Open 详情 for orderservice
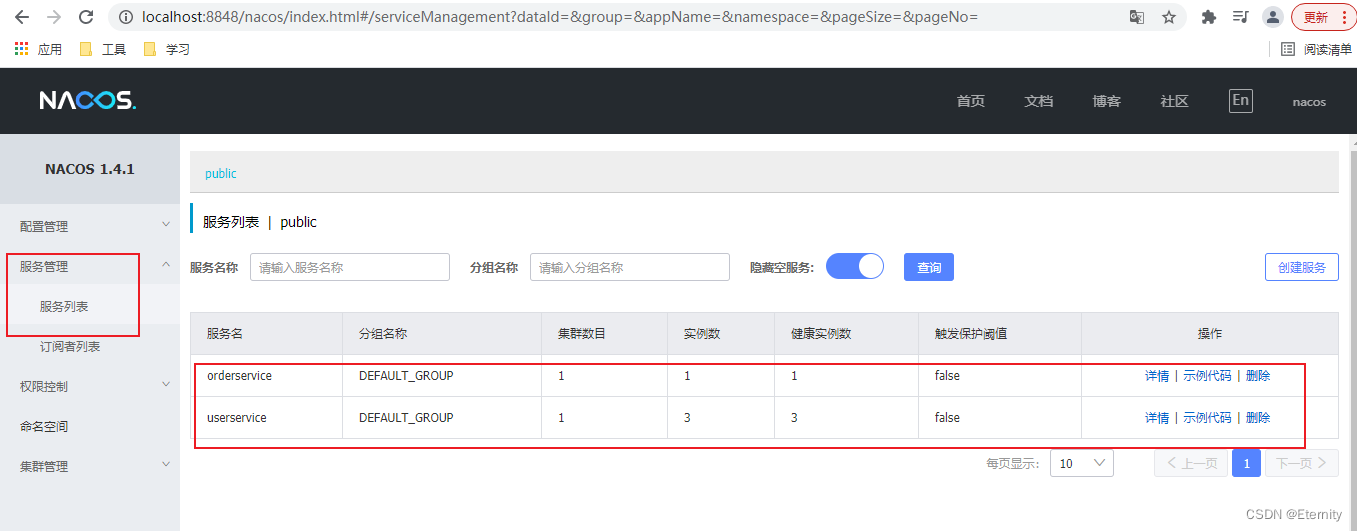Viewport: 1357px width, 531px height. (1157, 376)
